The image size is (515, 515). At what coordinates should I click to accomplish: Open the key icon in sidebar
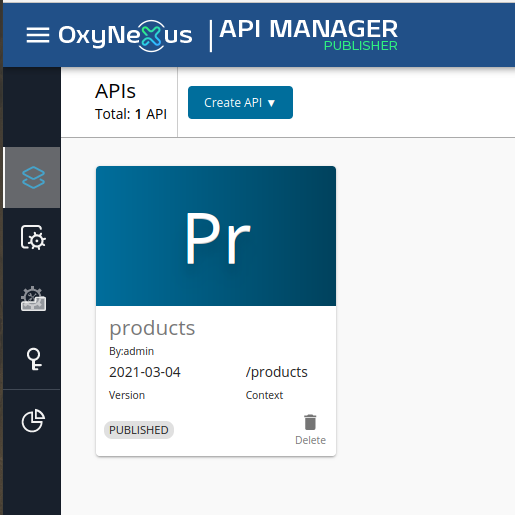point(34,359)
